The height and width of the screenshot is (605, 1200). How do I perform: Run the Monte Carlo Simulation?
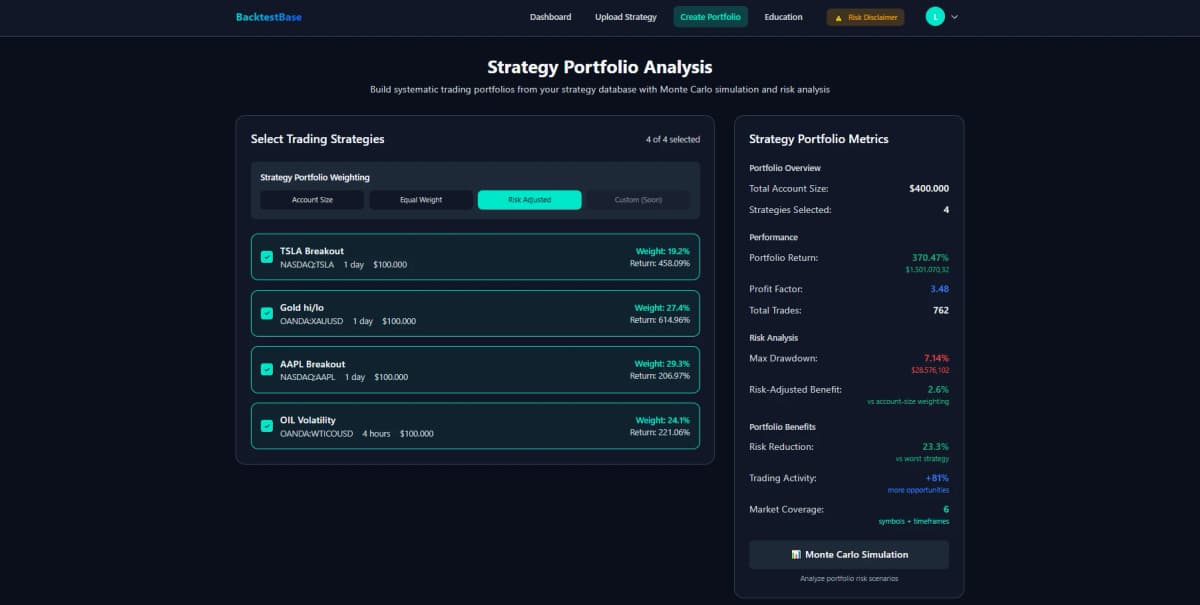click(848, 554)
